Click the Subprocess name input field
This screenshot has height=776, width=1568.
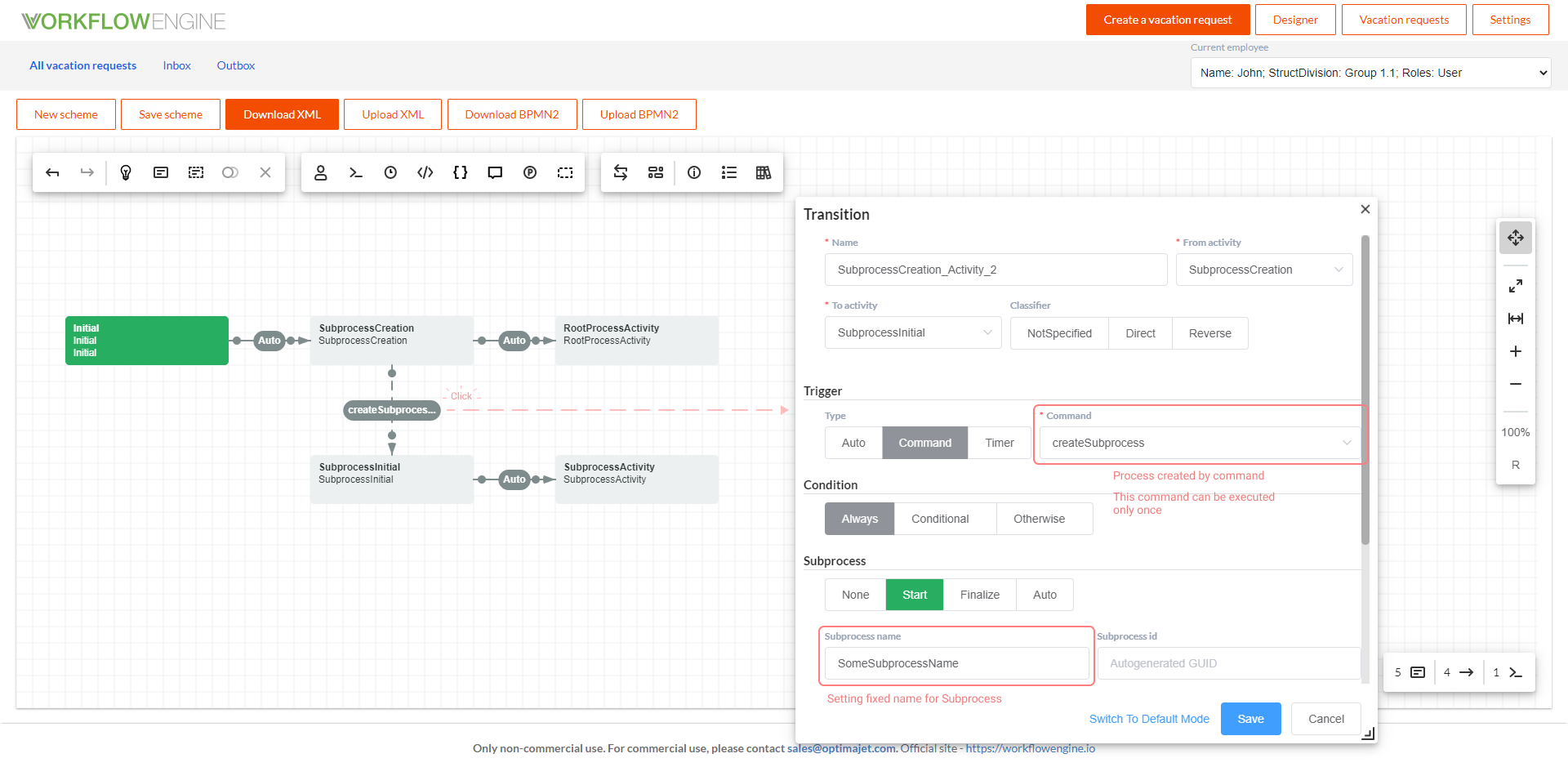click(x=956, y=663)
